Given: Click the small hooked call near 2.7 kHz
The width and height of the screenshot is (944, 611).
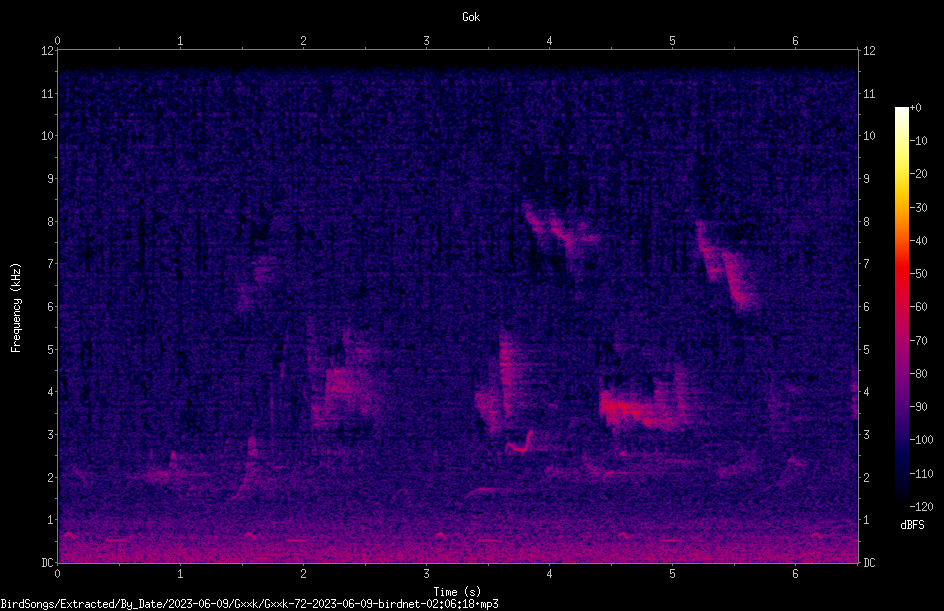Looking at the screenshot, I should (520, 442).
